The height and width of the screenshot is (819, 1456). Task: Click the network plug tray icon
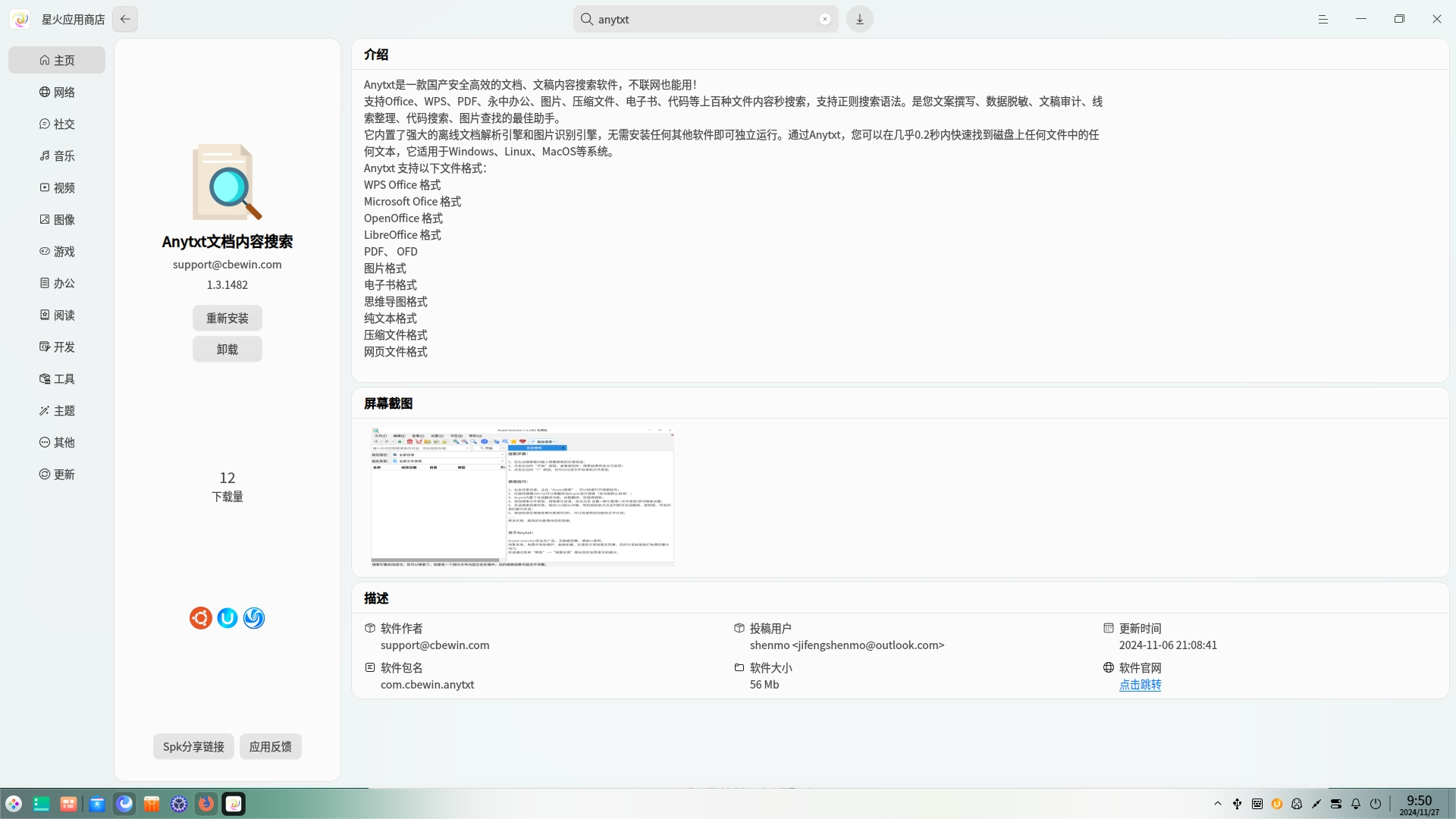point(1316,804)
